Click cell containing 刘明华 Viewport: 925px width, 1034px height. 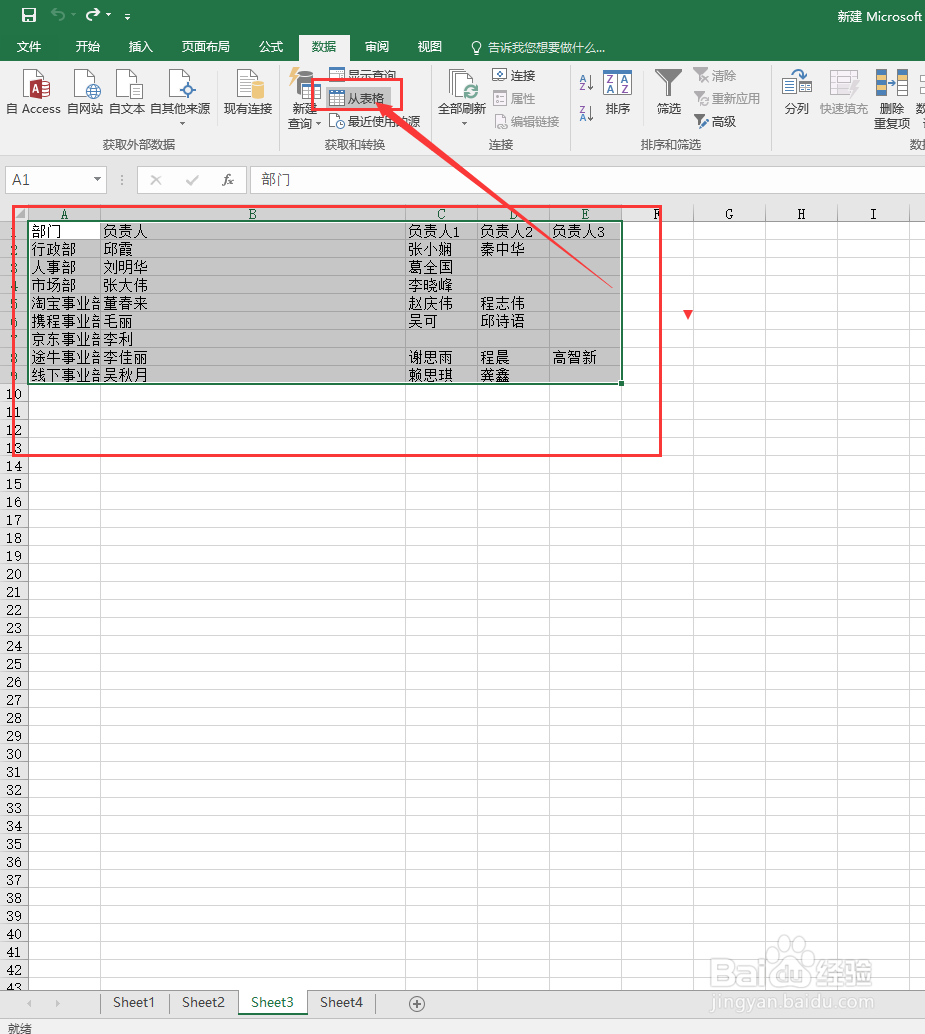(x=253, y=267)
